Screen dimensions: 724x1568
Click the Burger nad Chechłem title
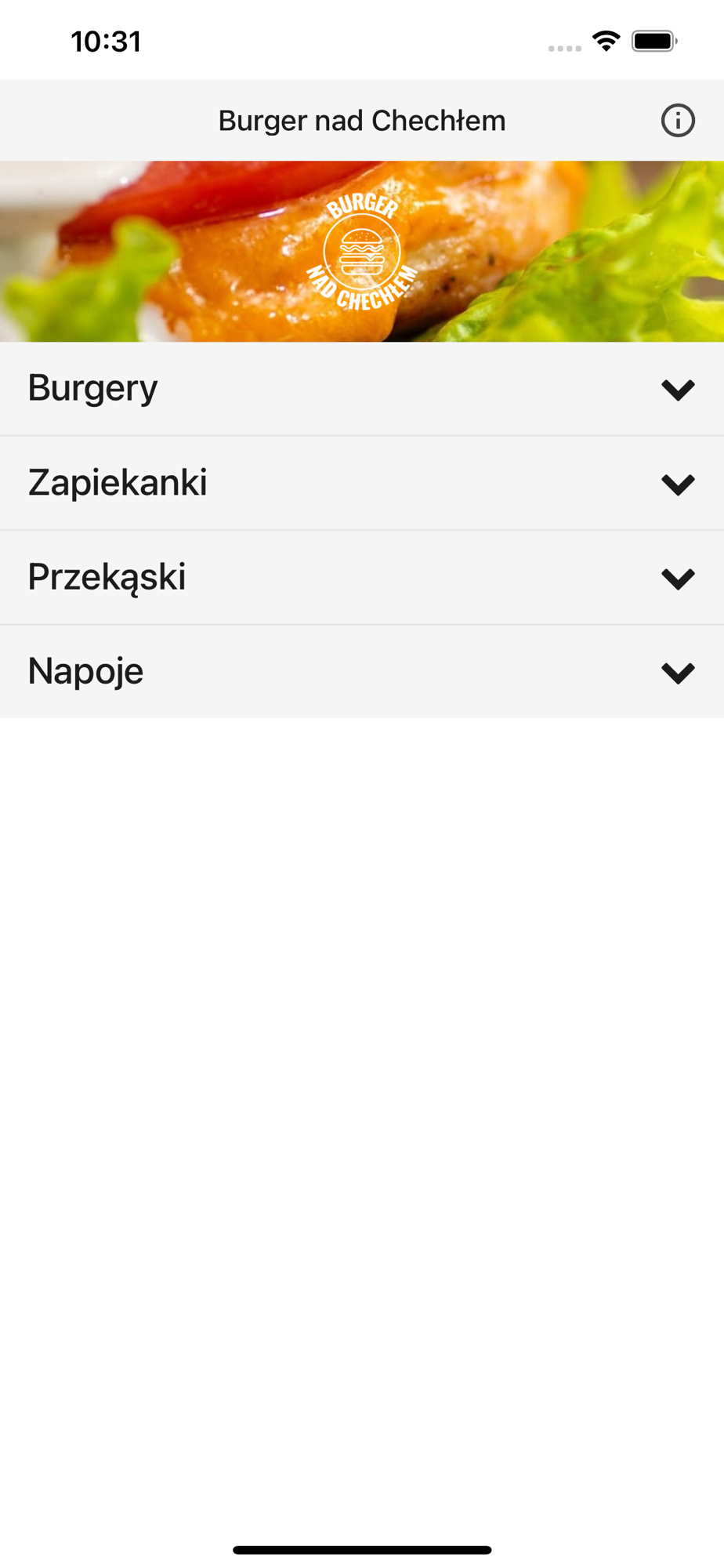362,121
